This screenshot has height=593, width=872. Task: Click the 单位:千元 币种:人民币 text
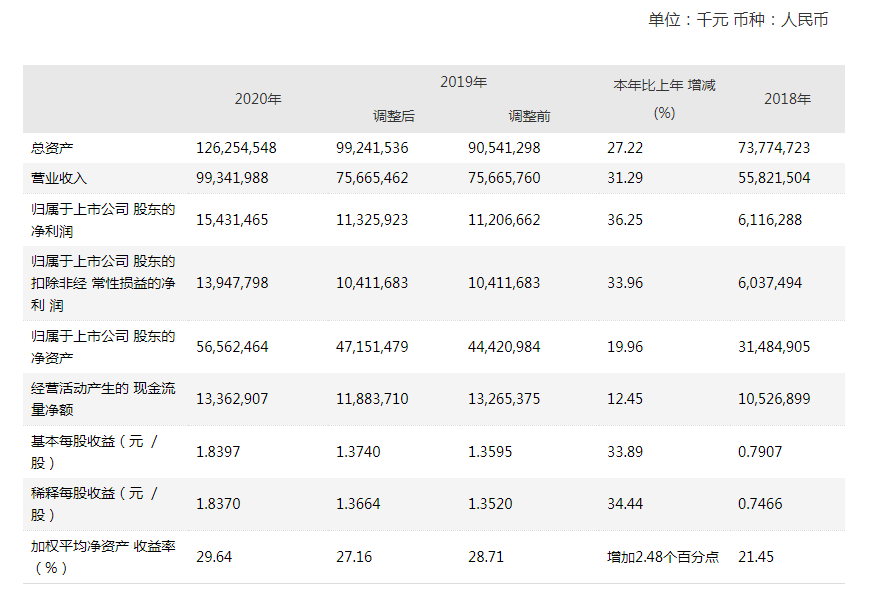click(738, 20)
